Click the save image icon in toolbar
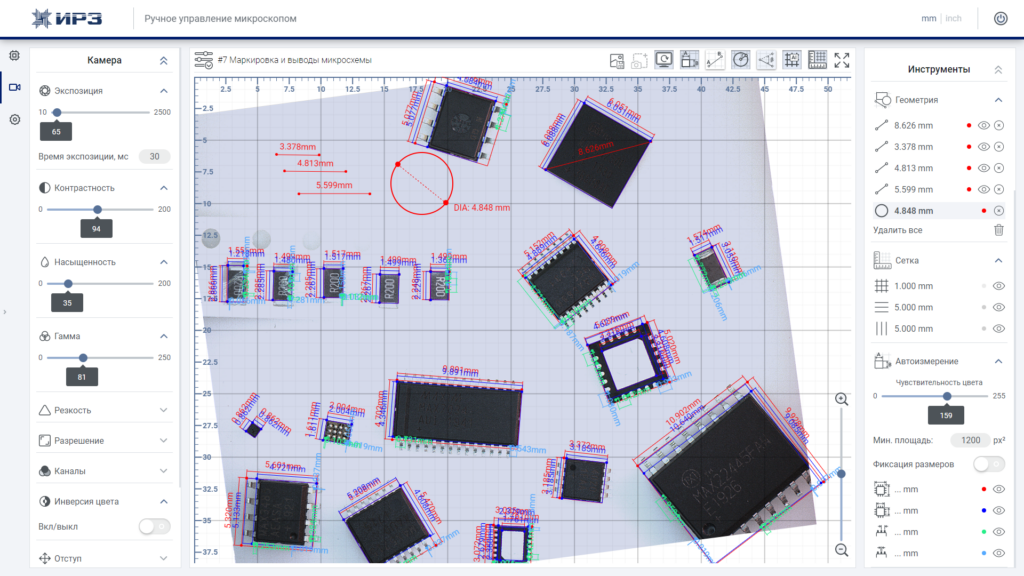The image size is (1024, 576). (616, 61)
